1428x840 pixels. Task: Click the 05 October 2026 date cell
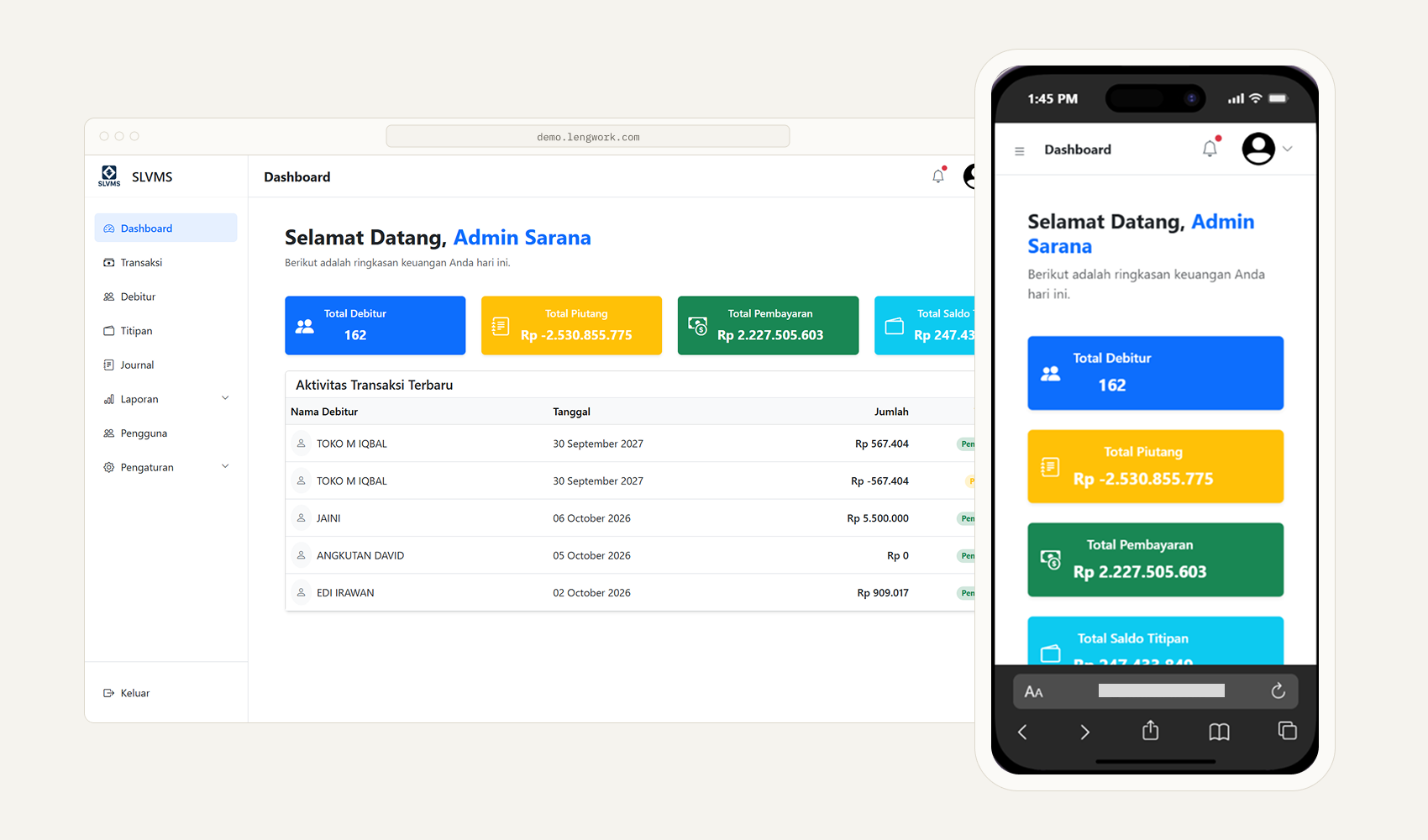591,555
